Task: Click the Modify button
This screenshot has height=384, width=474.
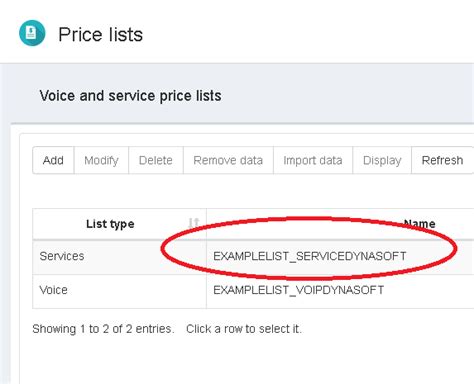Action: click(x=101, y=160)
